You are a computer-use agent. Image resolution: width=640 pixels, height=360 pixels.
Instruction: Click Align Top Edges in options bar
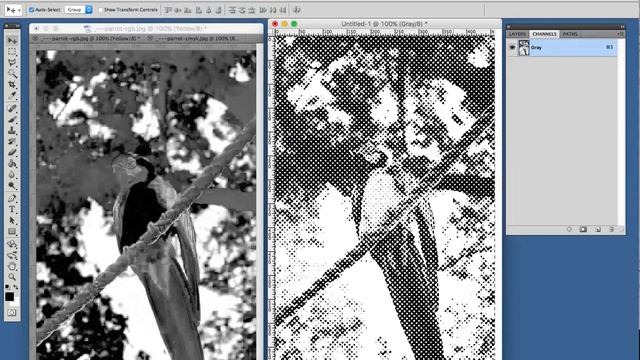(x=168, y=10)
